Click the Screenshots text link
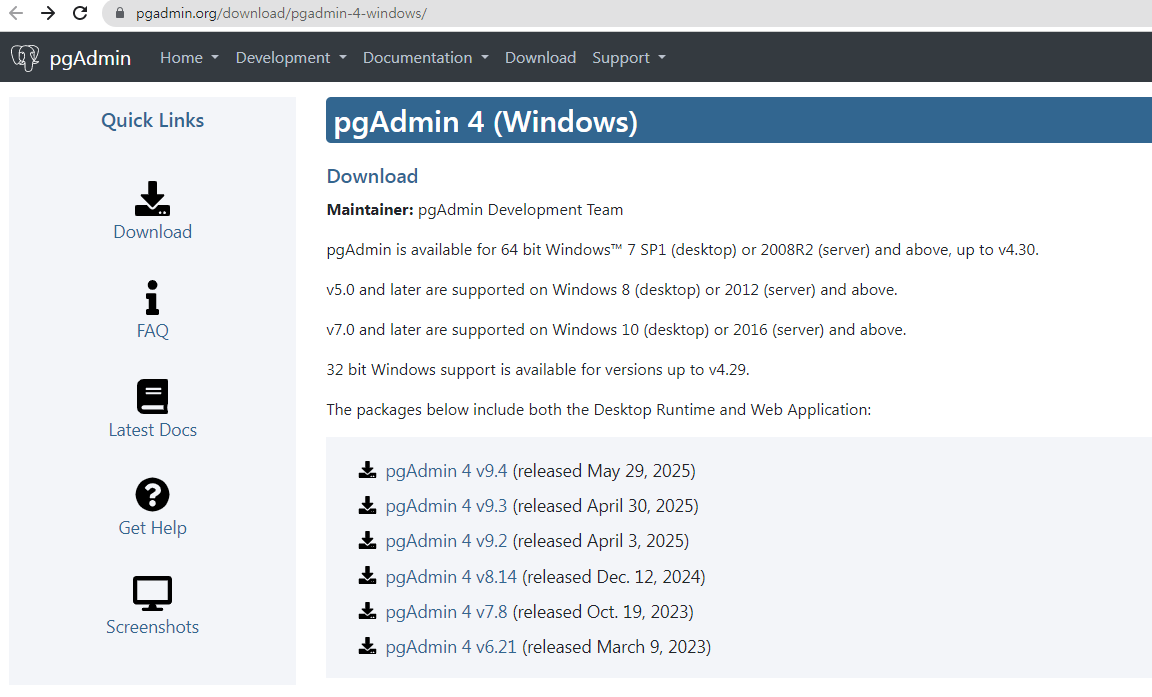 [152, 626]
